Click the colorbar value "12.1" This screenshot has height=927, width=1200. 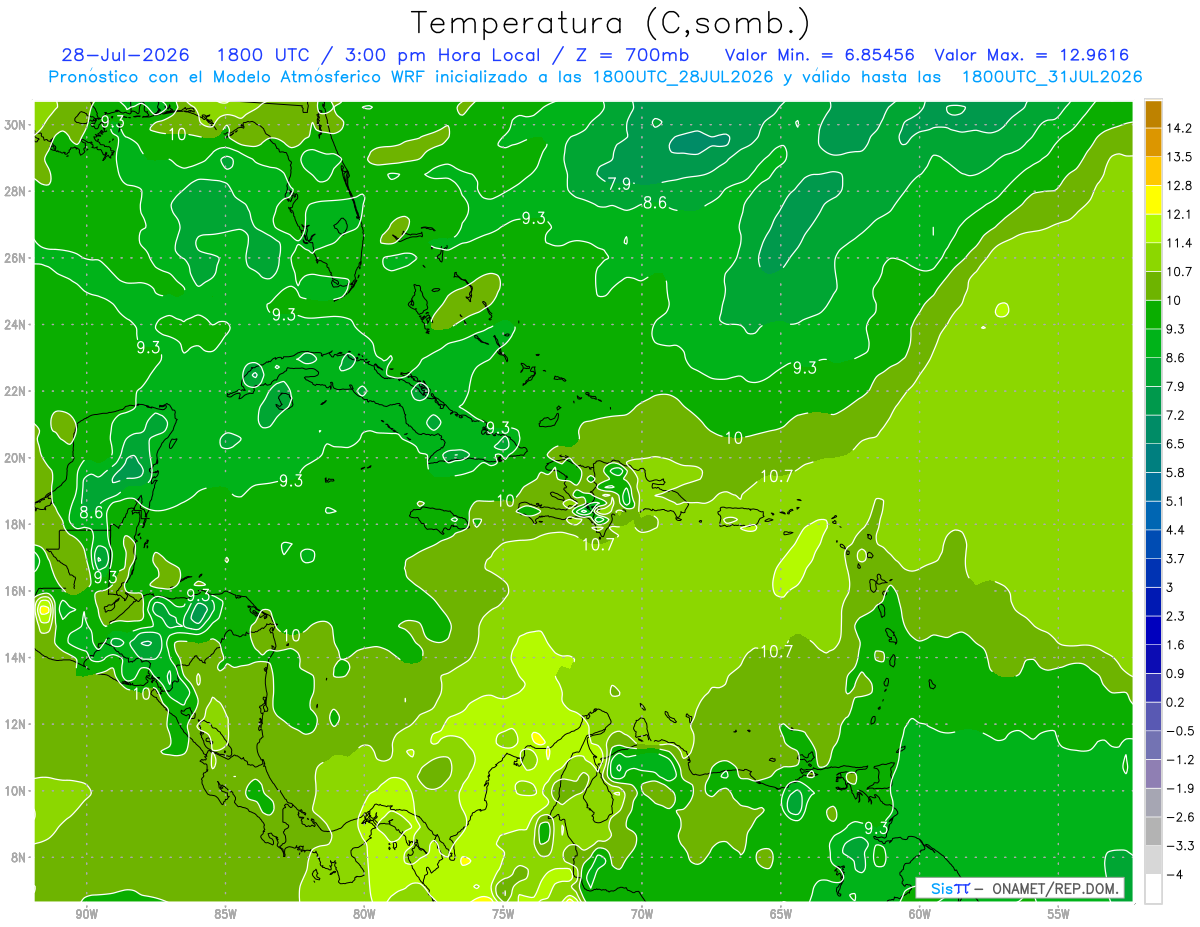(x=1179, y=214)
